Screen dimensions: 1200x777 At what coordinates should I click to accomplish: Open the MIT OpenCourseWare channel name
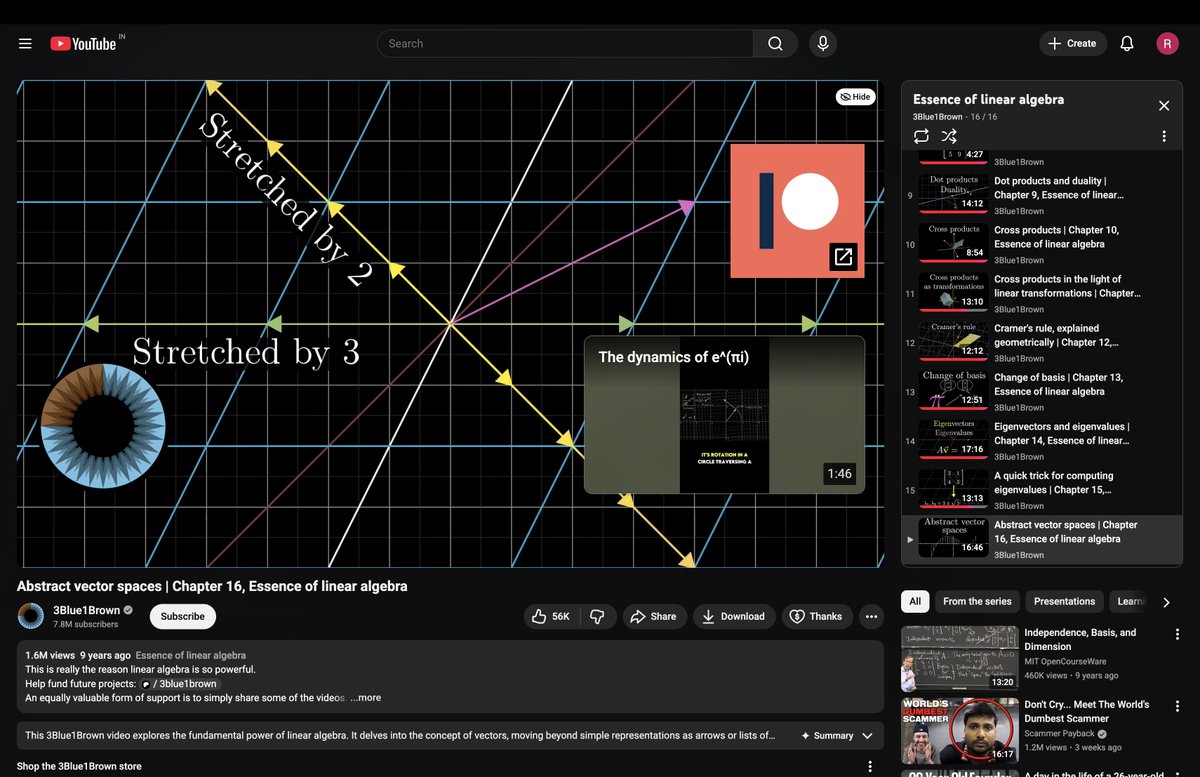[1066, 661]
